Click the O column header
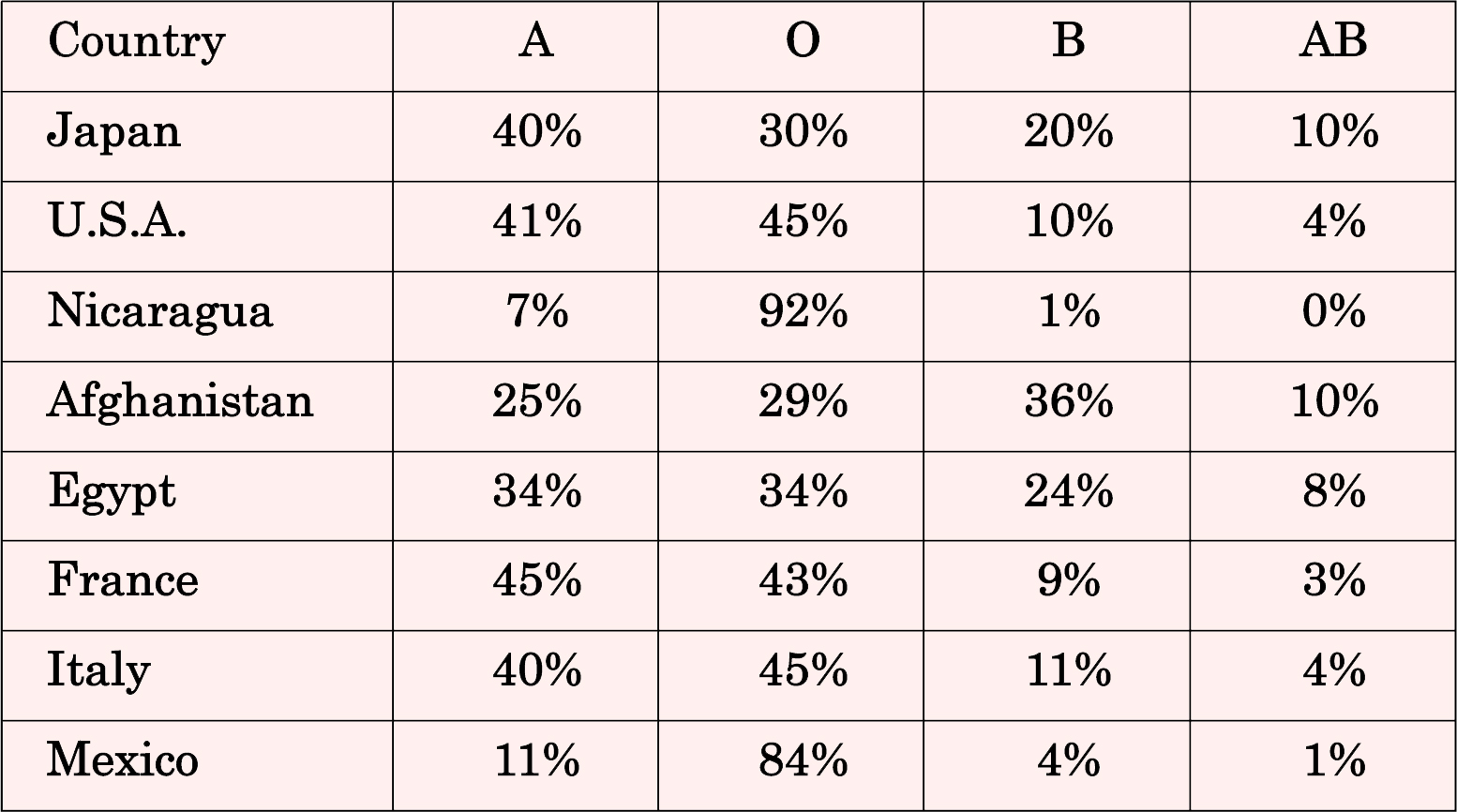The image size is (1457, 812). coord(803,41)
